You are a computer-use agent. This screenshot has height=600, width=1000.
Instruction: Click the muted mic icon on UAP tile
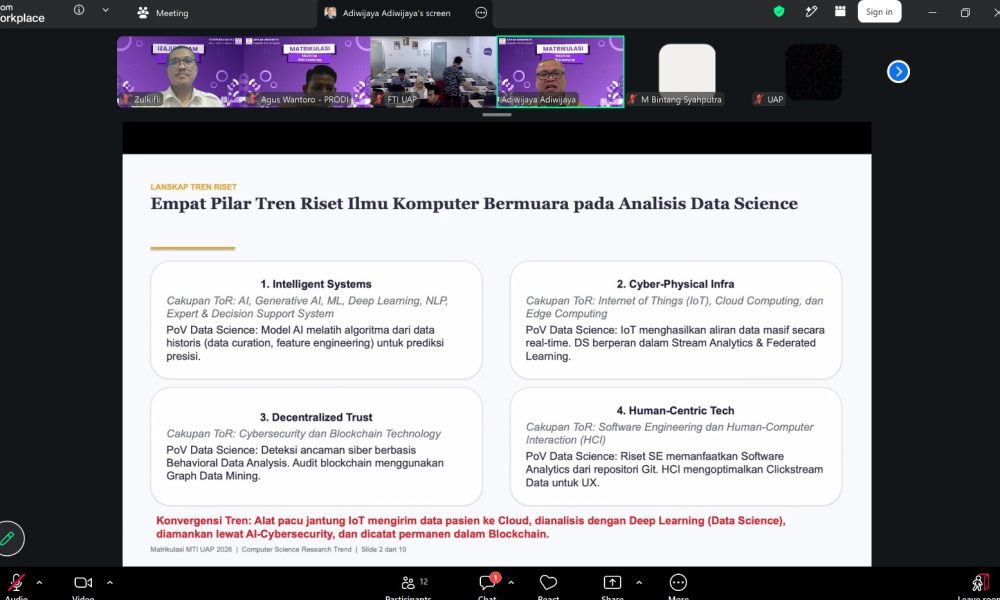coord(759,99)
